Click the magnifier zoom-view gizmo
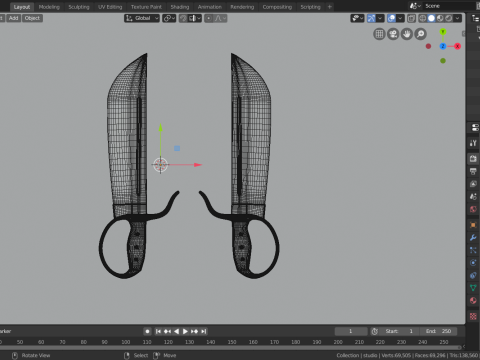The width and height of the screenshot is (480, 360). tap(421, 34)
